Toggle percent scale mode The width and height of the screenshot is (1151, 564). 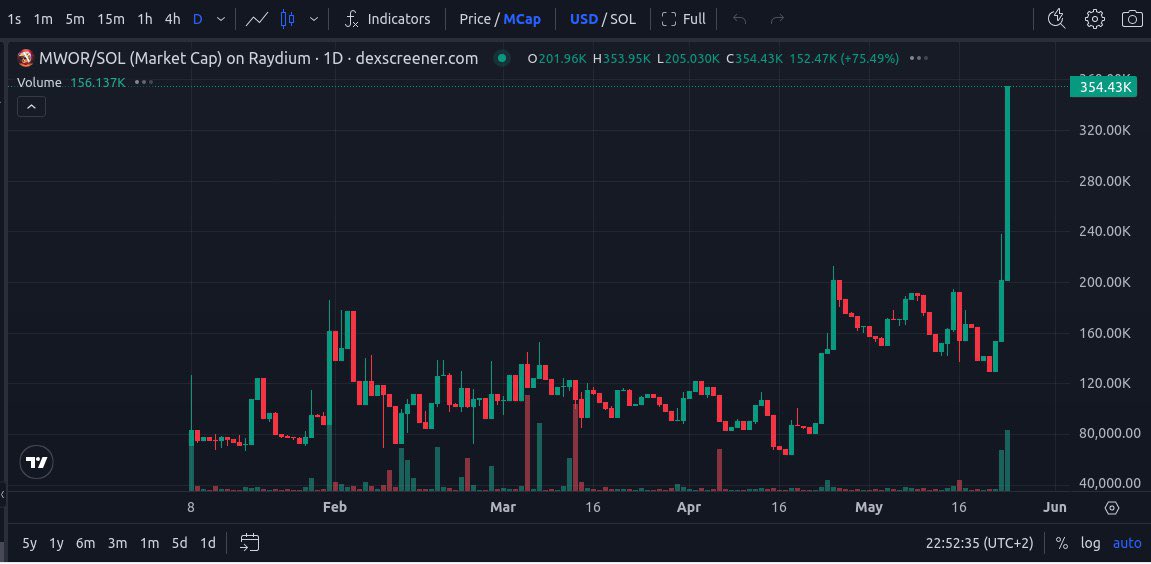click(1061, 543)
